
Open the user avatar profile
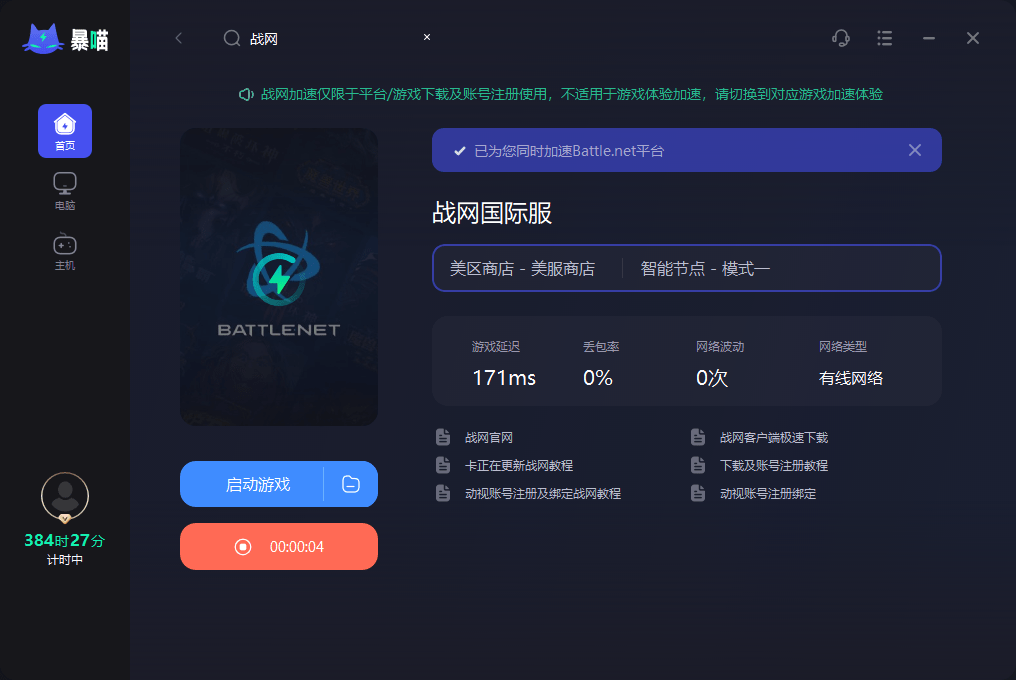point(65,497)
